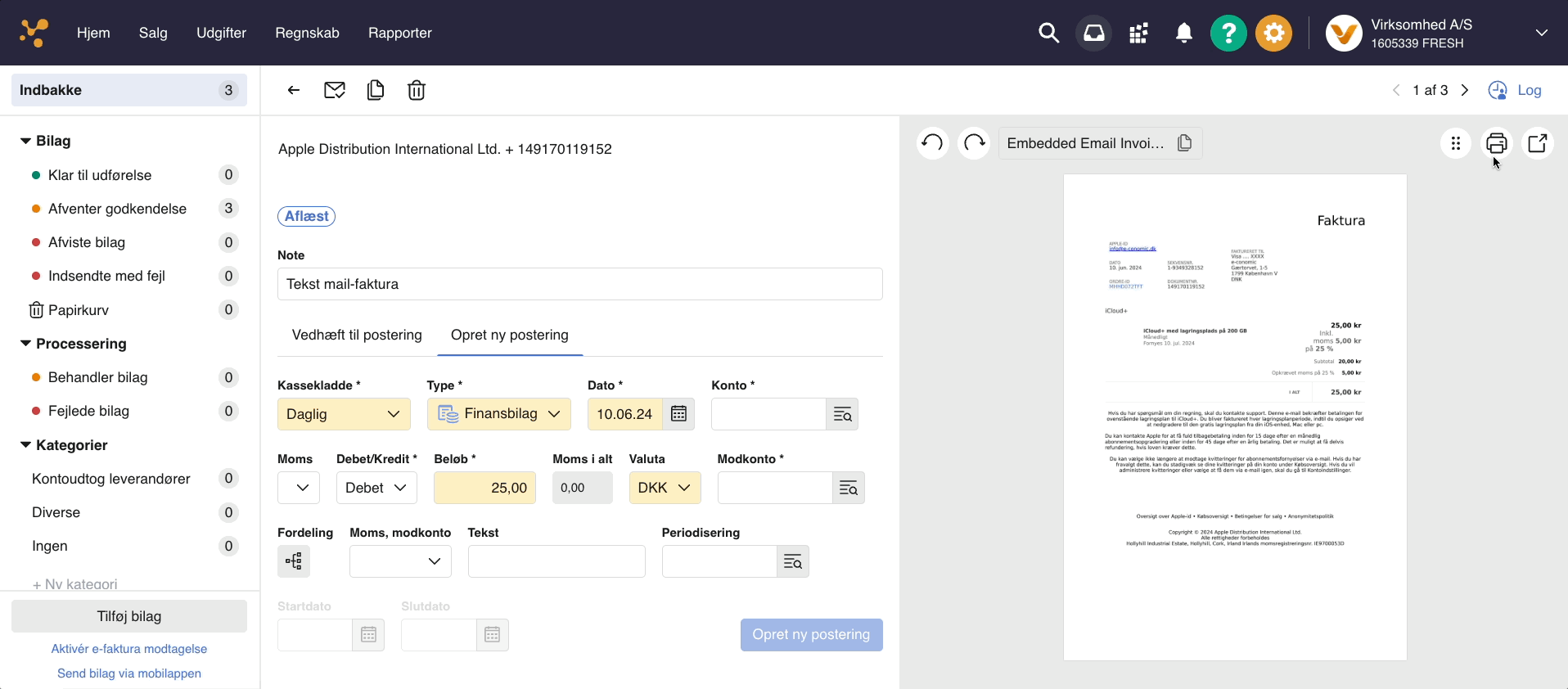This screenshot has height=689, width=1568.
Task: Open the Valuta dropdown showing DKK
Action: (665, 488)
